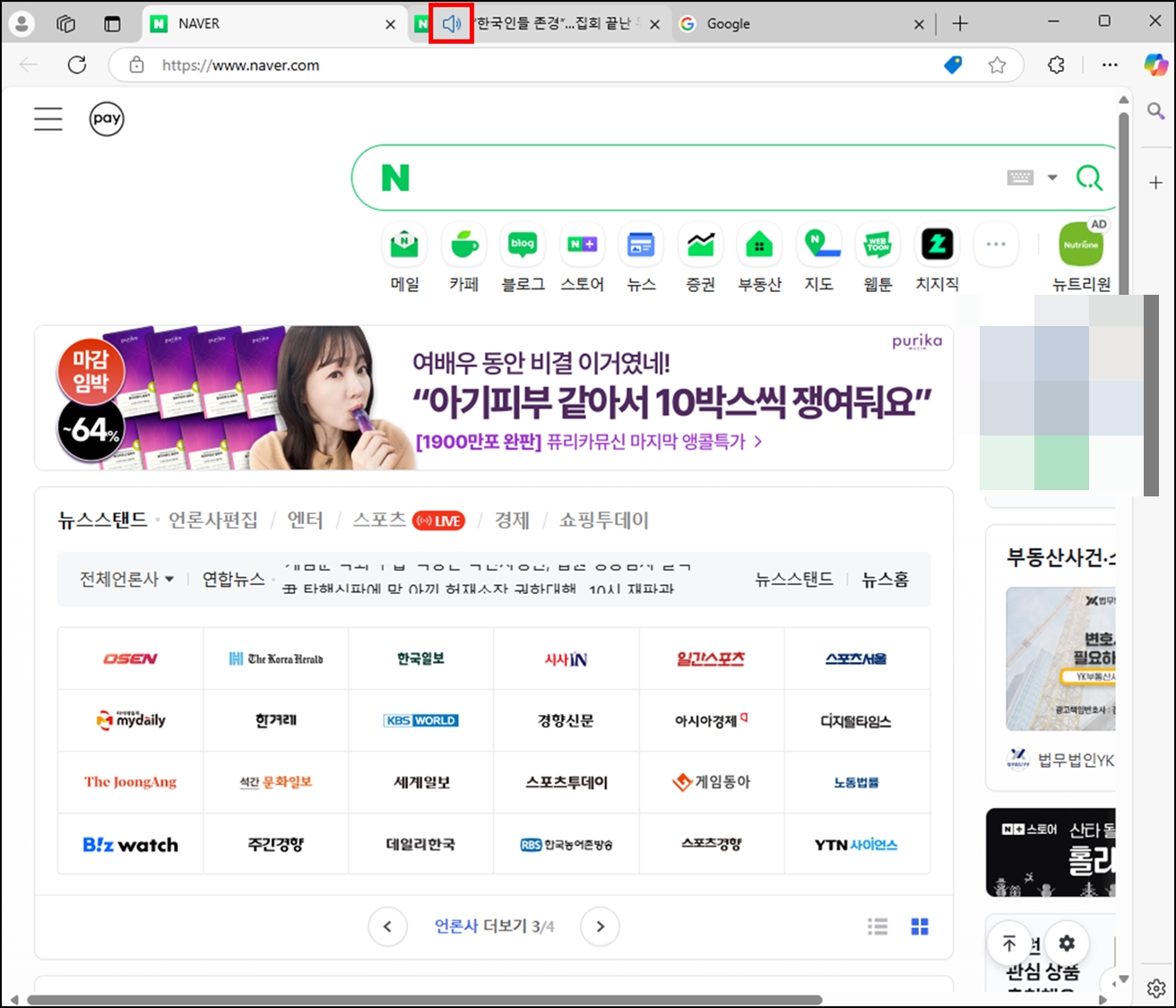
Task: Select the 스포츠 LIVE tab
Action: pos(409,520)
